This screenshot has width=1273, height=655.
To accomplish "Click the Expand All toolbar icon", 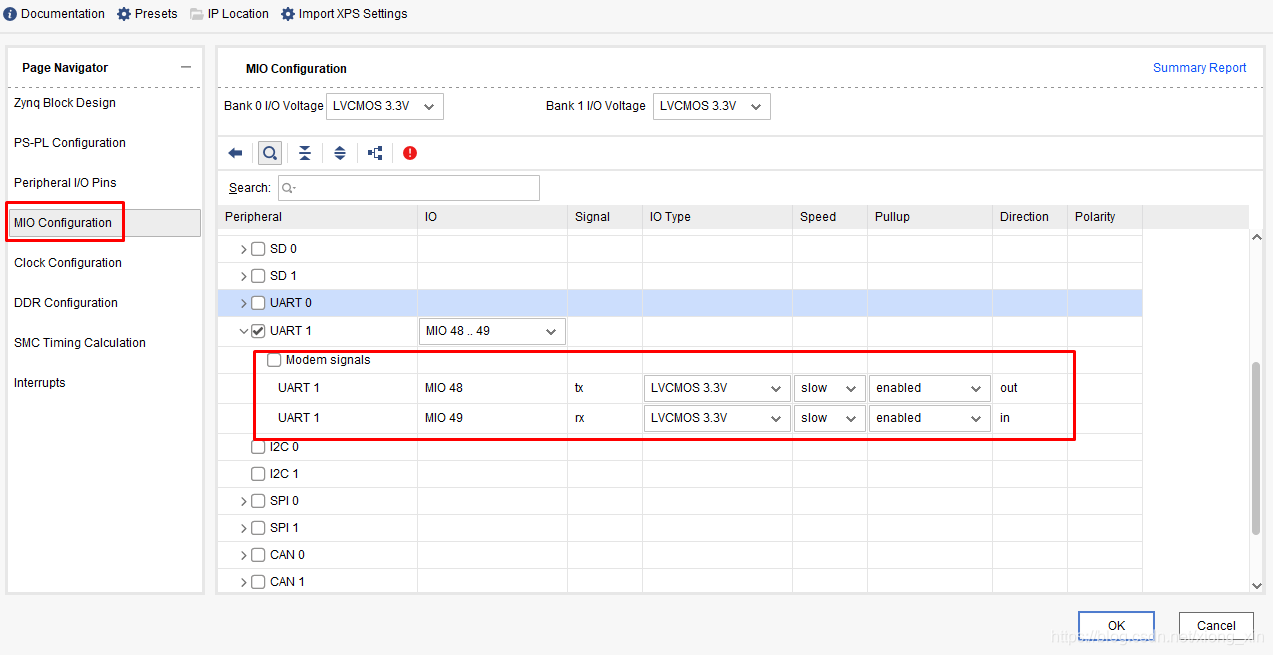I will [x=340, y=153].
